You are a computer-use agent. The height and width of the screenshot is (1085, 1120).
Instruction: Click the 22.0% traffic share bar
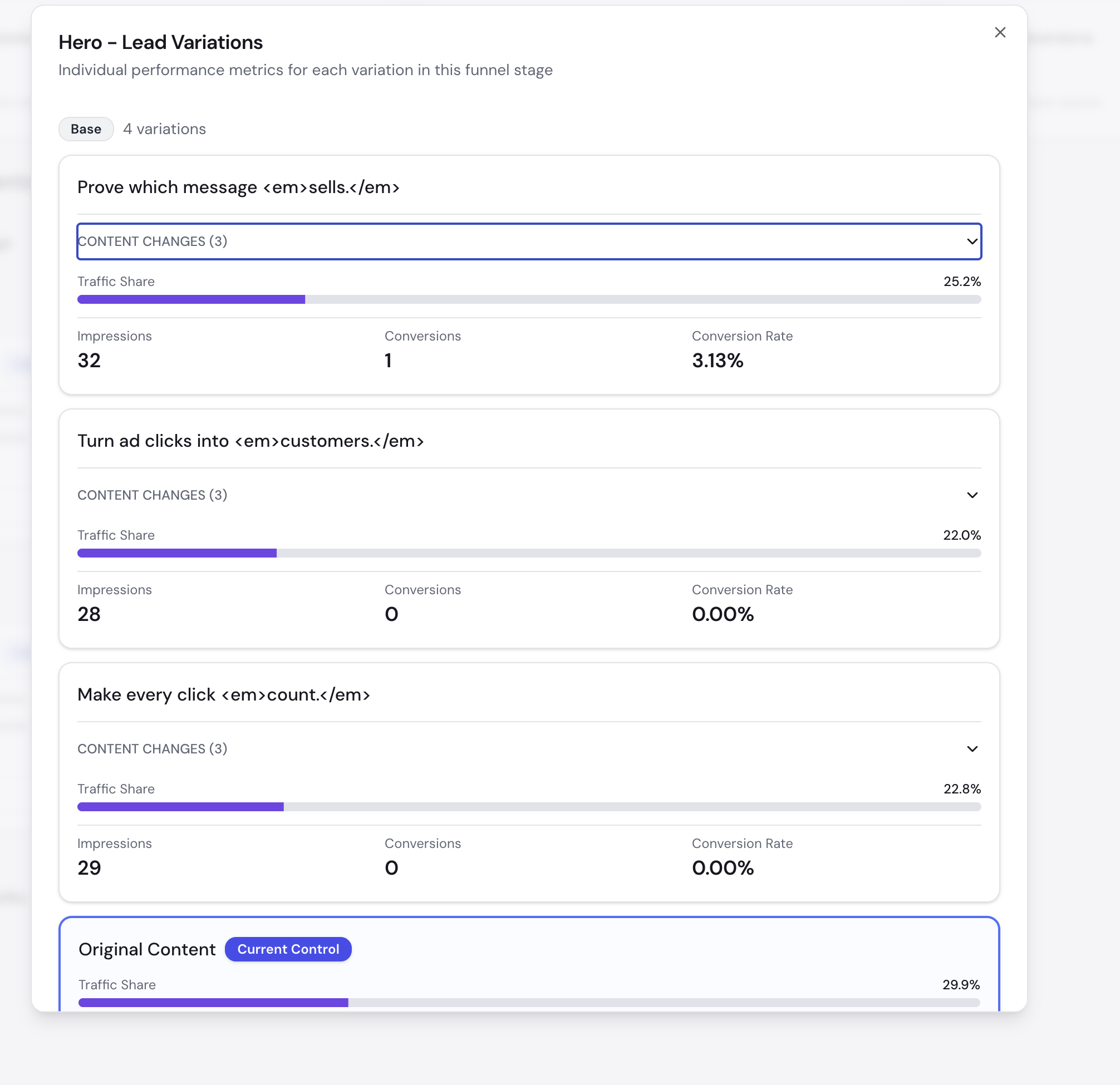click(529, 553)
